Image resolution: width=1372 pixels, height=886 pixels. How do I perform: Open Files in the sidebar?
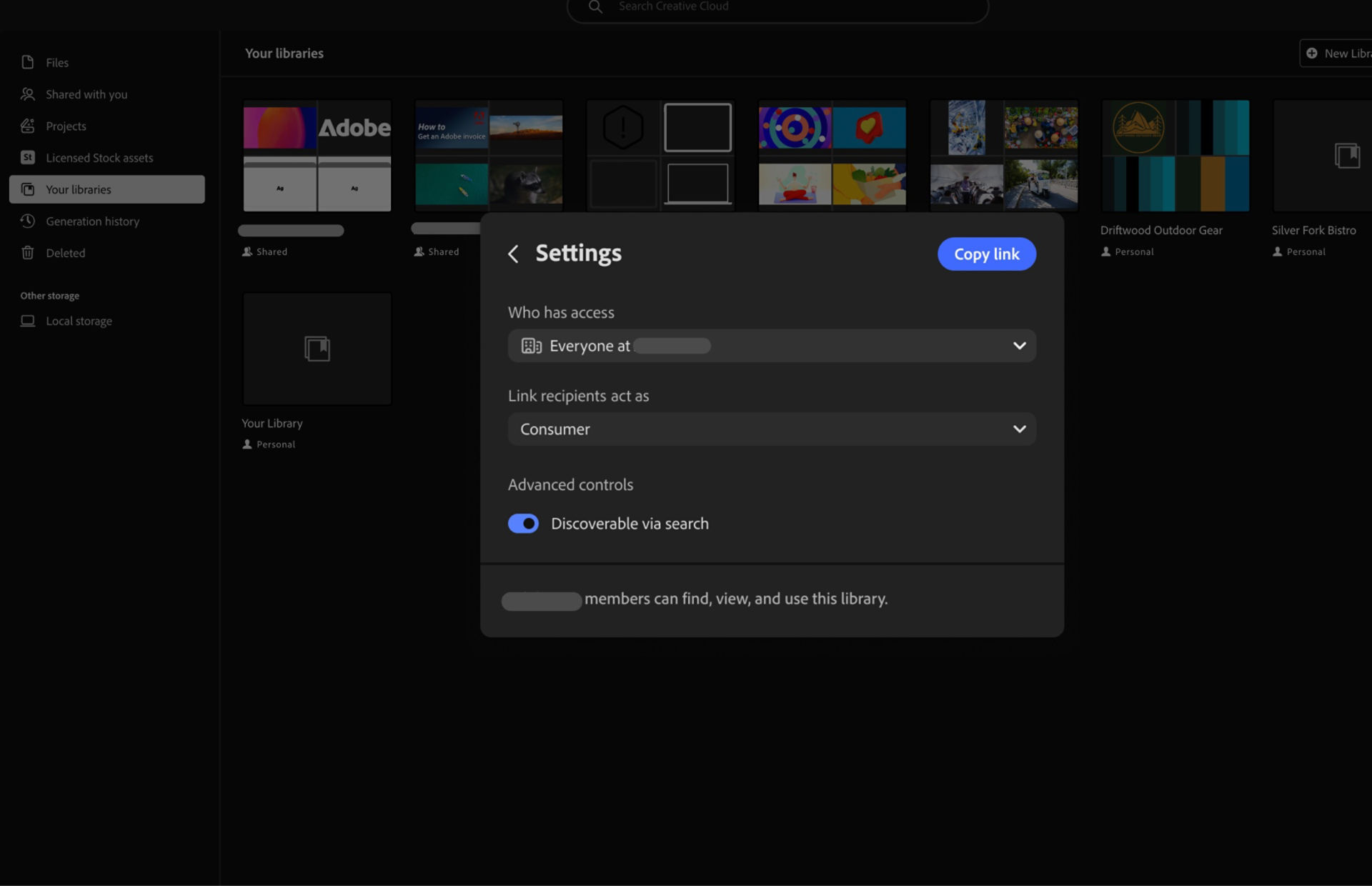[107, 62]
